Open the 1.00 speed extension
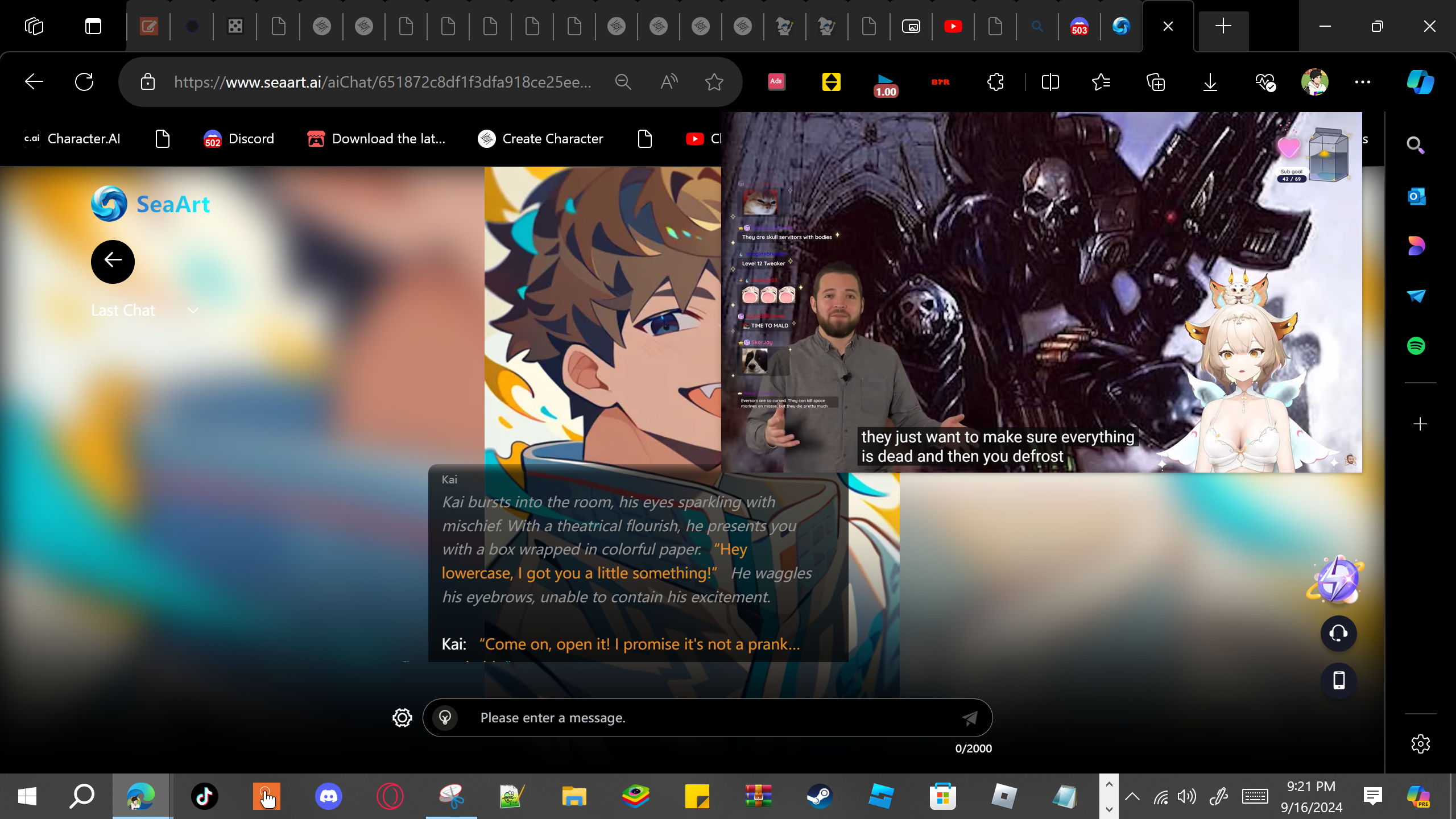This screenshot has height=819, width=1456. (x=886, y=84)
